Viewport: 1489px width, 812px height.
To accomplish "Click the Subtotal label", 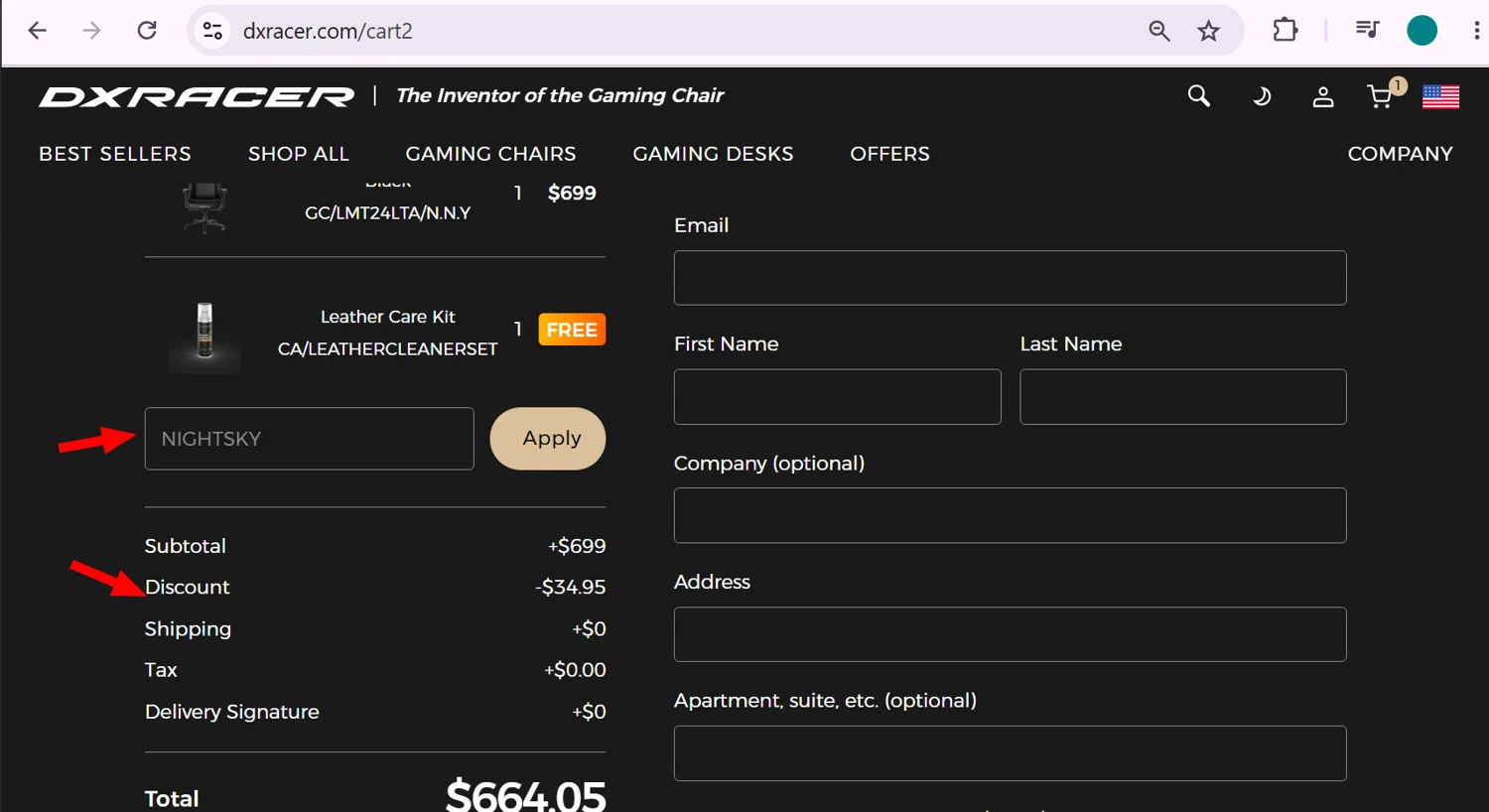I will coord(185,546).
